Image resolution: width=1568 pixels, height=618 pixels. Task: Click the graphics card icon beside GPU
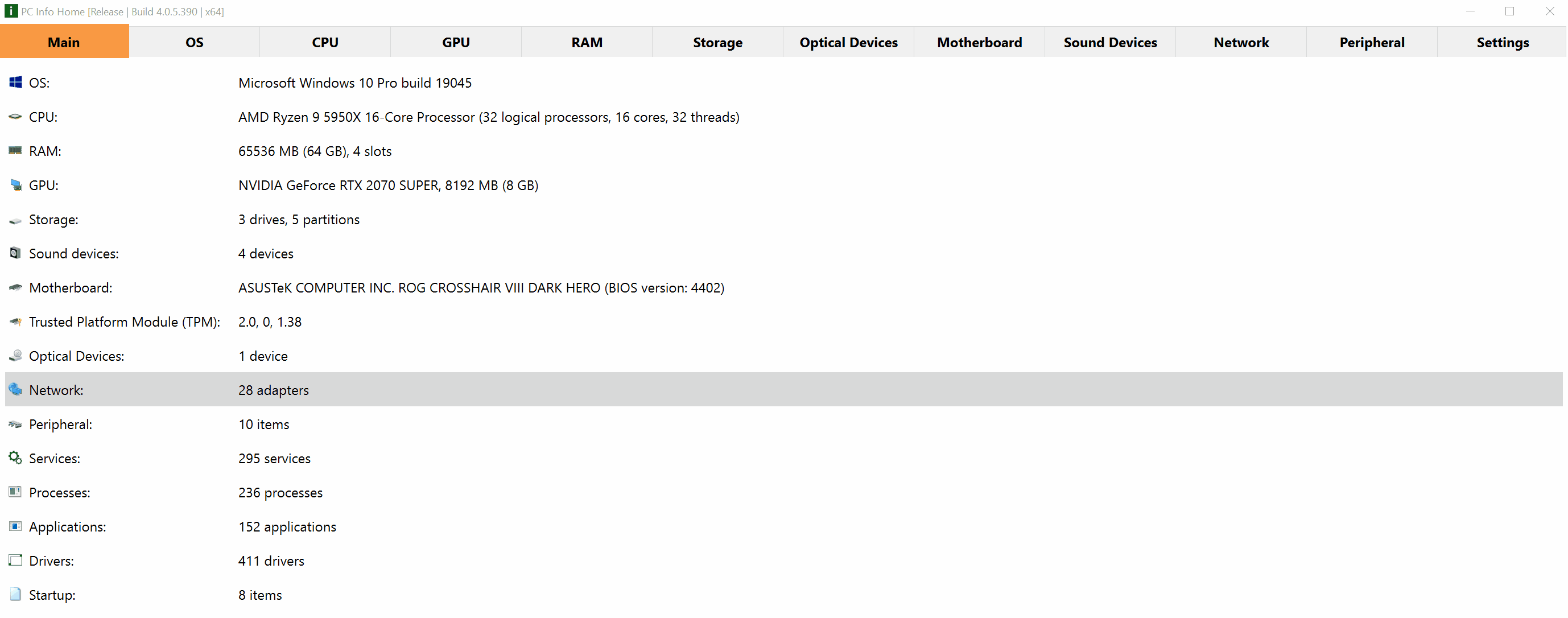click(x=15, y=184)
